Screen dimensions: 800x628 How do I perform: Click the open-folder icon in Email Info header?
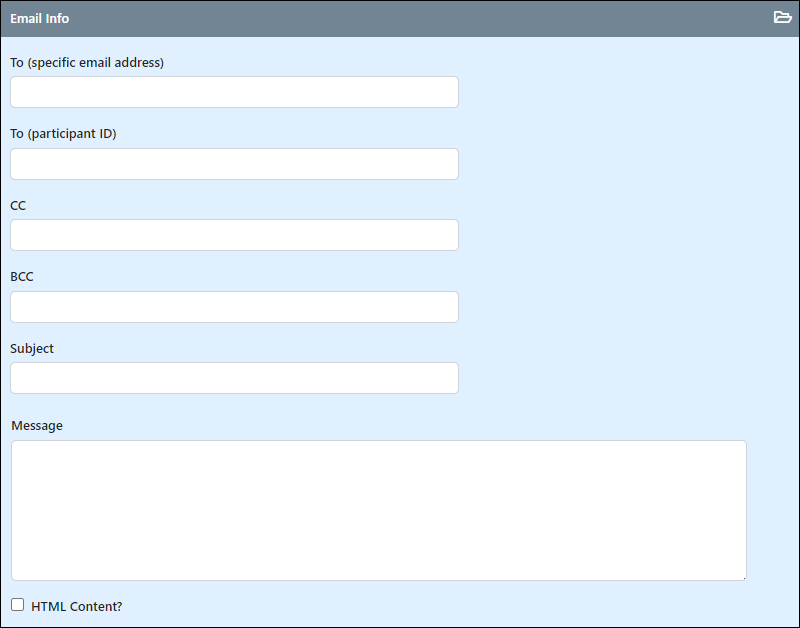click(782, 17)
